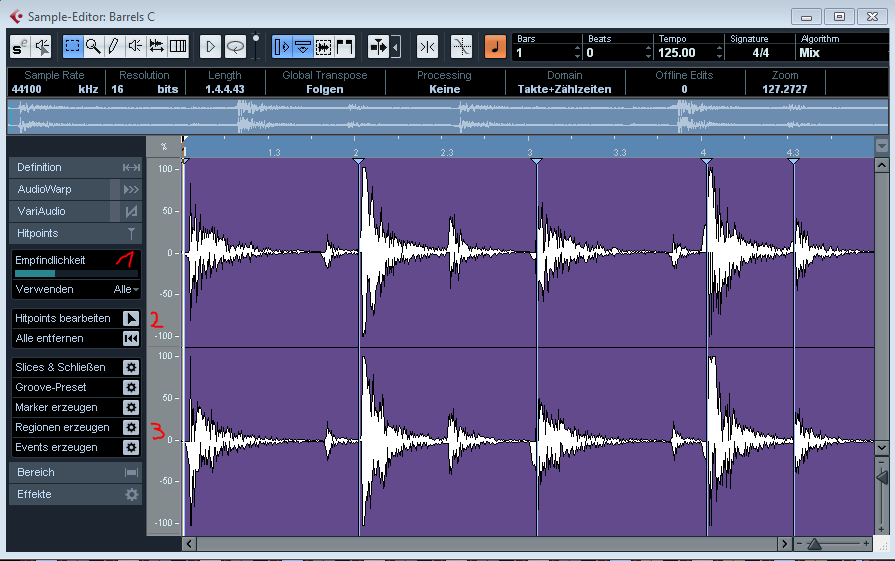Toggle orange Musical Mode note button

pyautogui.click(x=495, y=47)
